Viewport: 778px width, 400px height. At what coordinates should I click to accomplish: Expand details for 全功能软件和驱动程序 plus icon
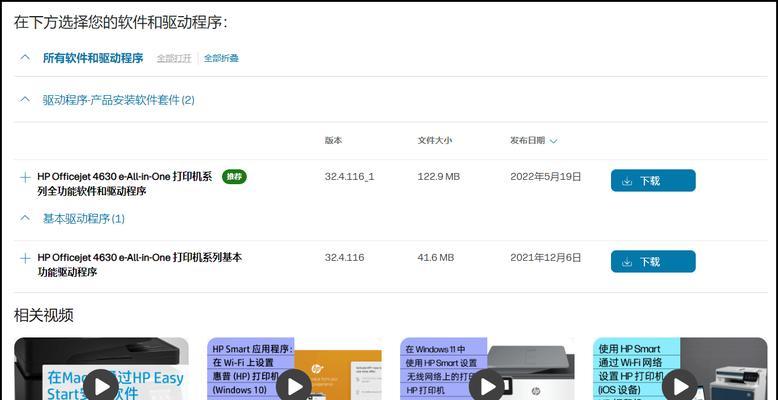click(x=25, y=177)
